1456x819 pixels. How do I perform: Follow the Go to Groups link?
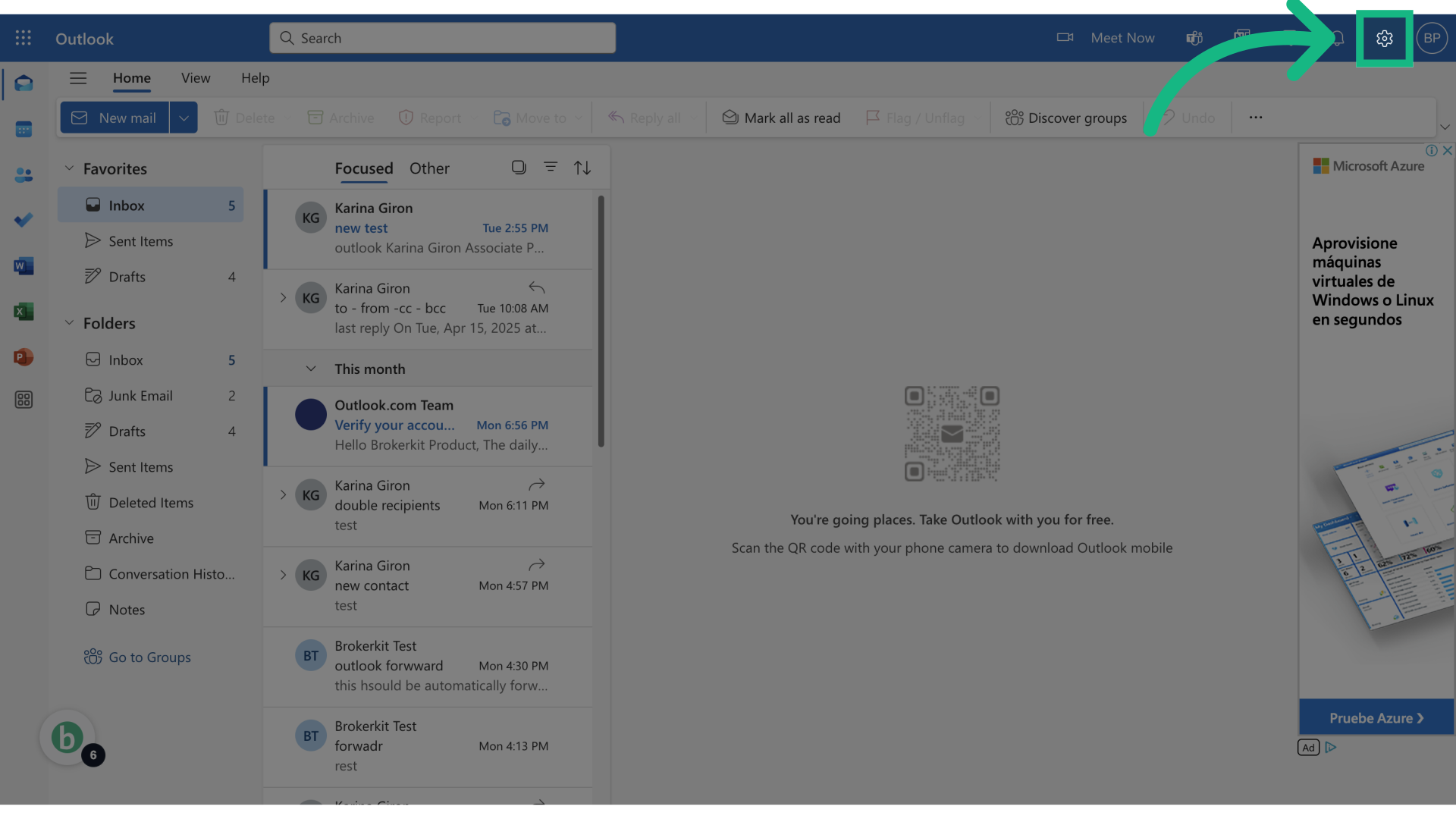149,657
